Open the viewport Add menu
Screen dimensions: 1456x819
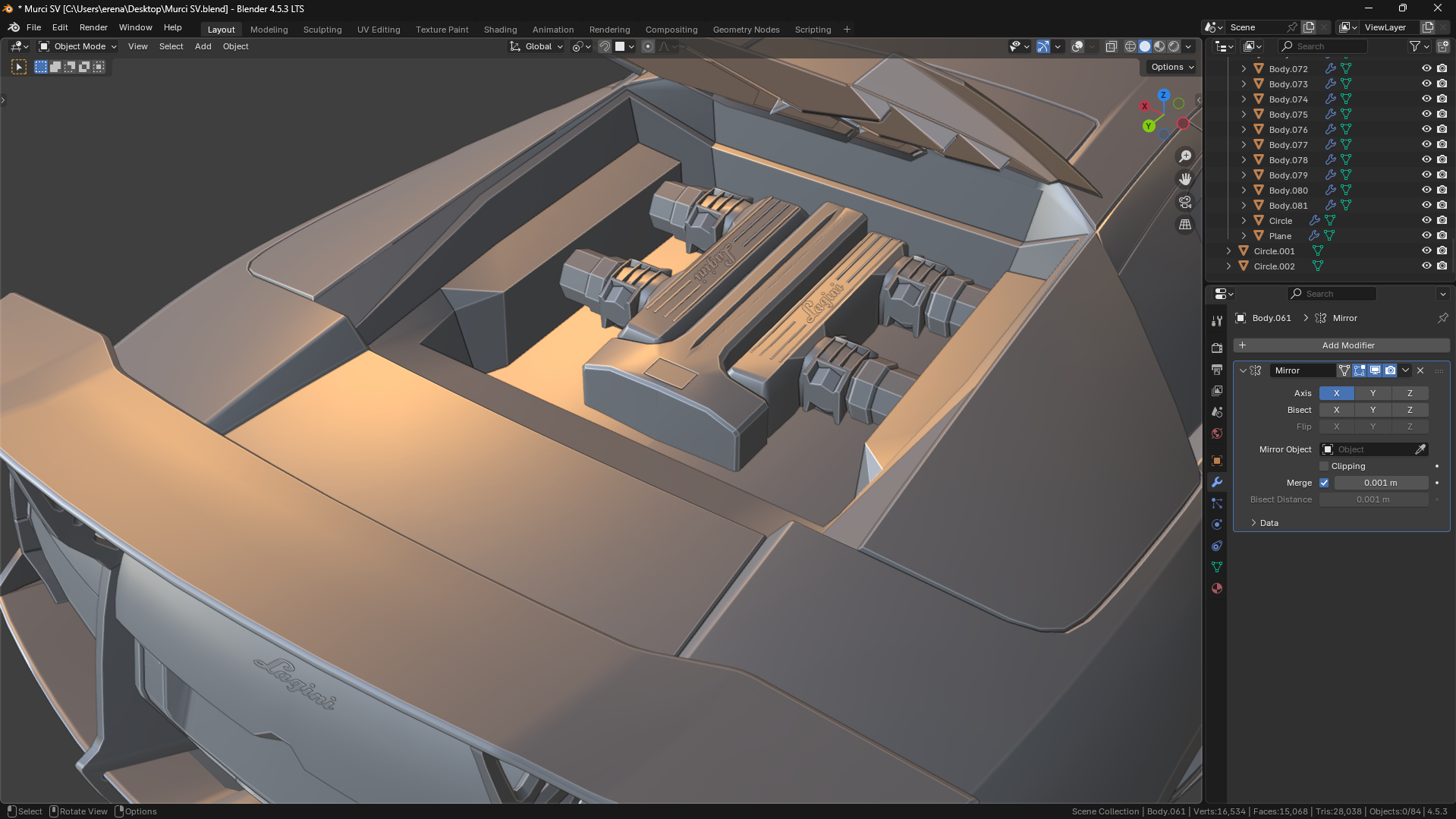click(x=203, y=46)
